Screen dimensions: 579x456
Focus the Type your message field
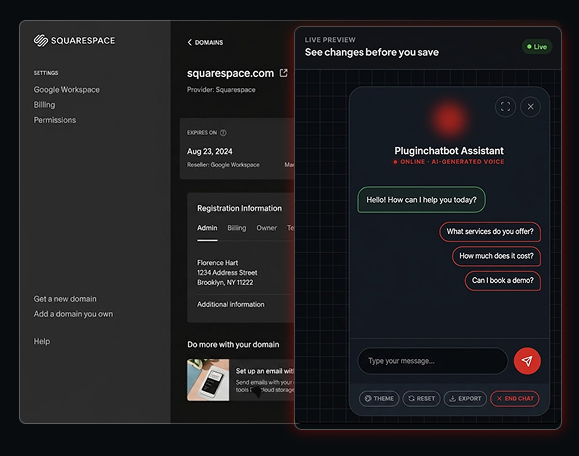[x=433, y=361]
